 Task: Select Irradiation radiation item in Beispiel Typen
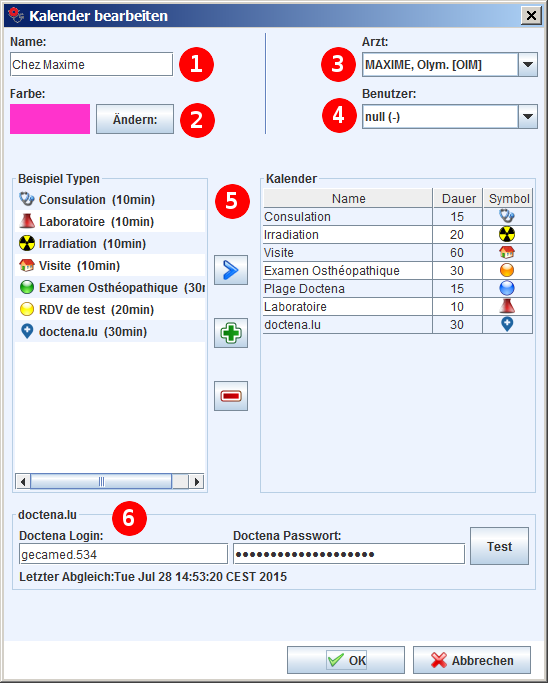(110, 243)
